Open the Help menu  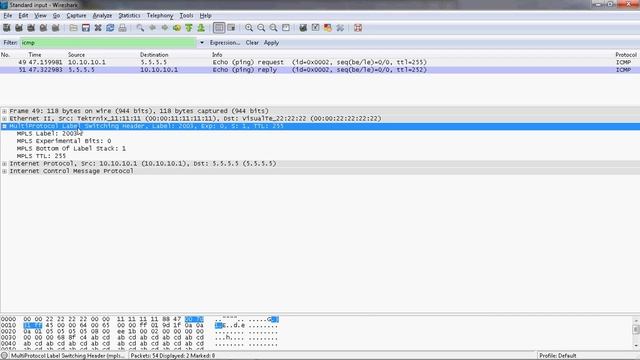point(205,16)
